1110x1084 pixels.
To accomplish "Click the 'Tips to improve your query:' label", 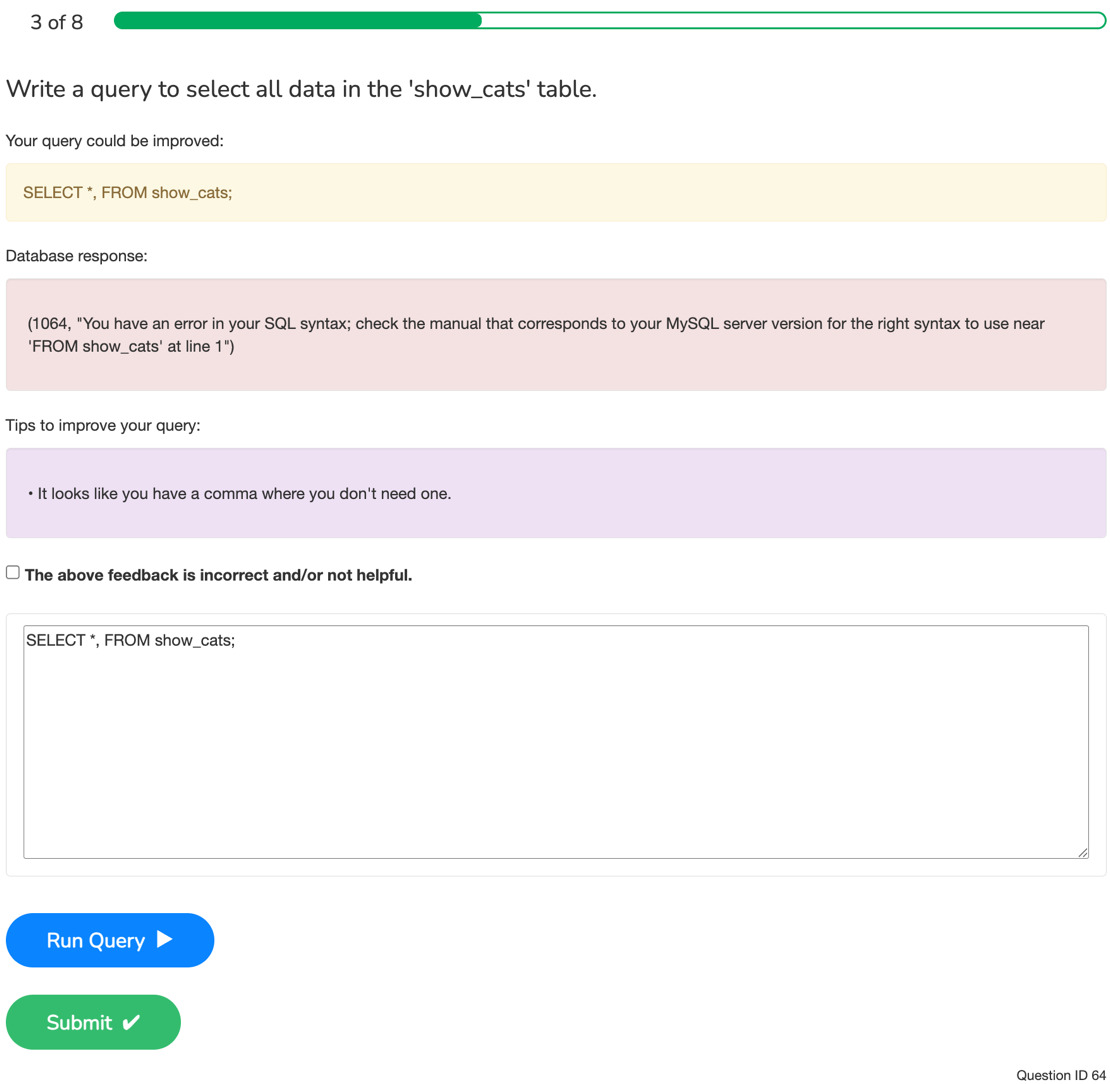I will pos(103,425).
